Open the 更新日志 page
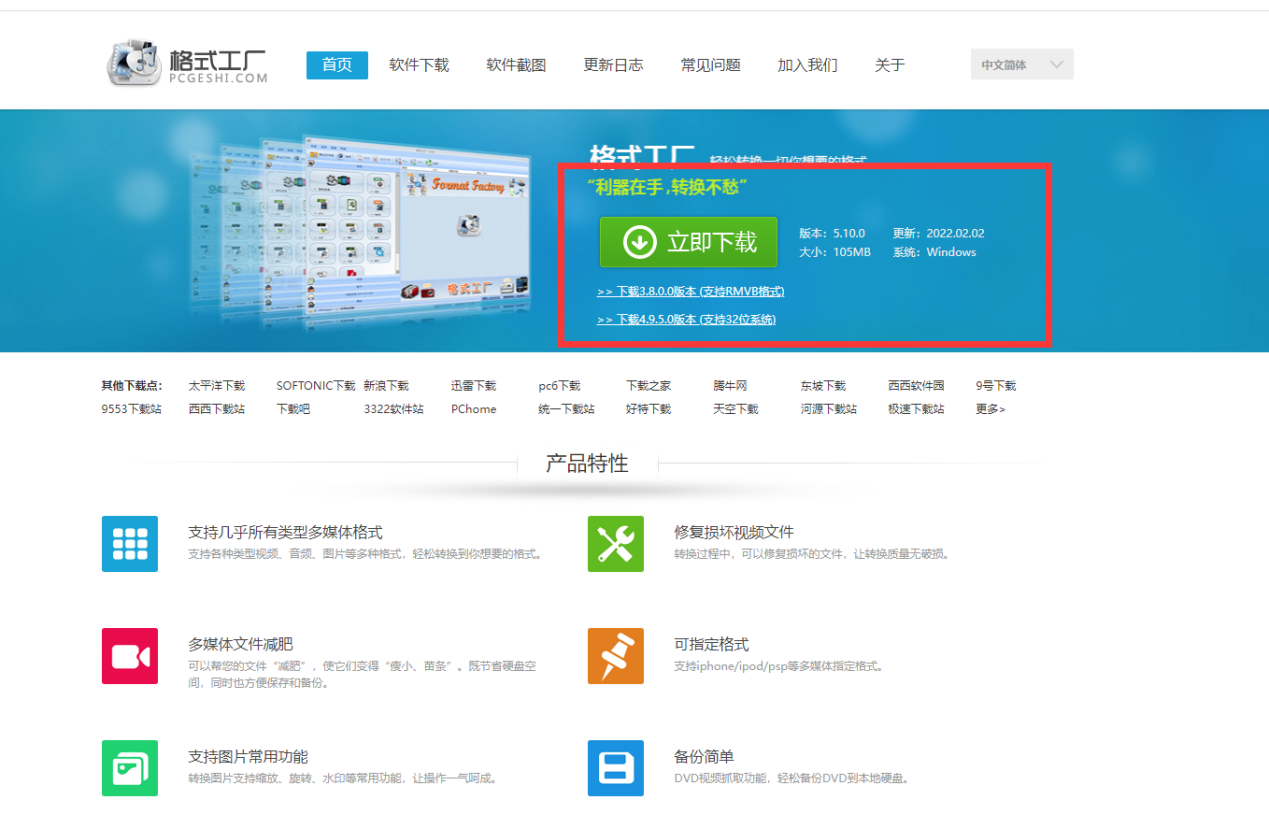The image size is (1269, 814). pyautogui.click(x=613, y=65)
